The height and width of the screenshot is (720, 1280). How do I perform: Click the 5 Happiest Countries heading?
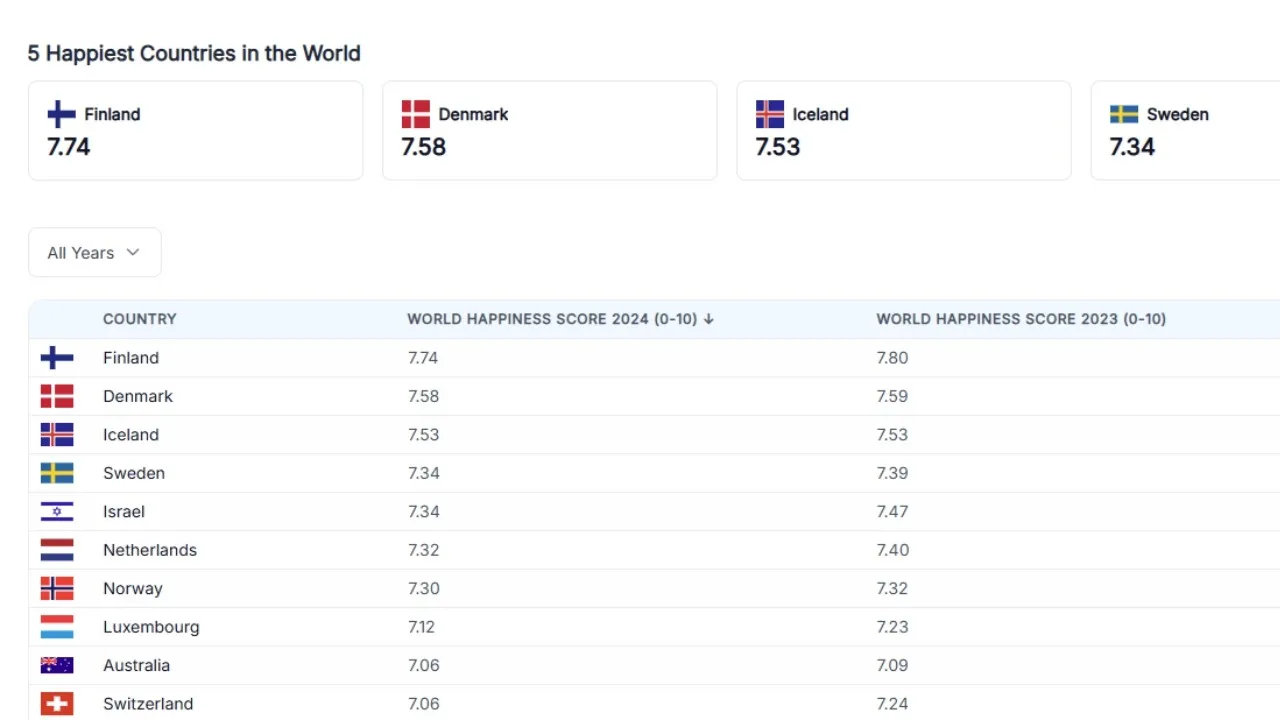194,53
